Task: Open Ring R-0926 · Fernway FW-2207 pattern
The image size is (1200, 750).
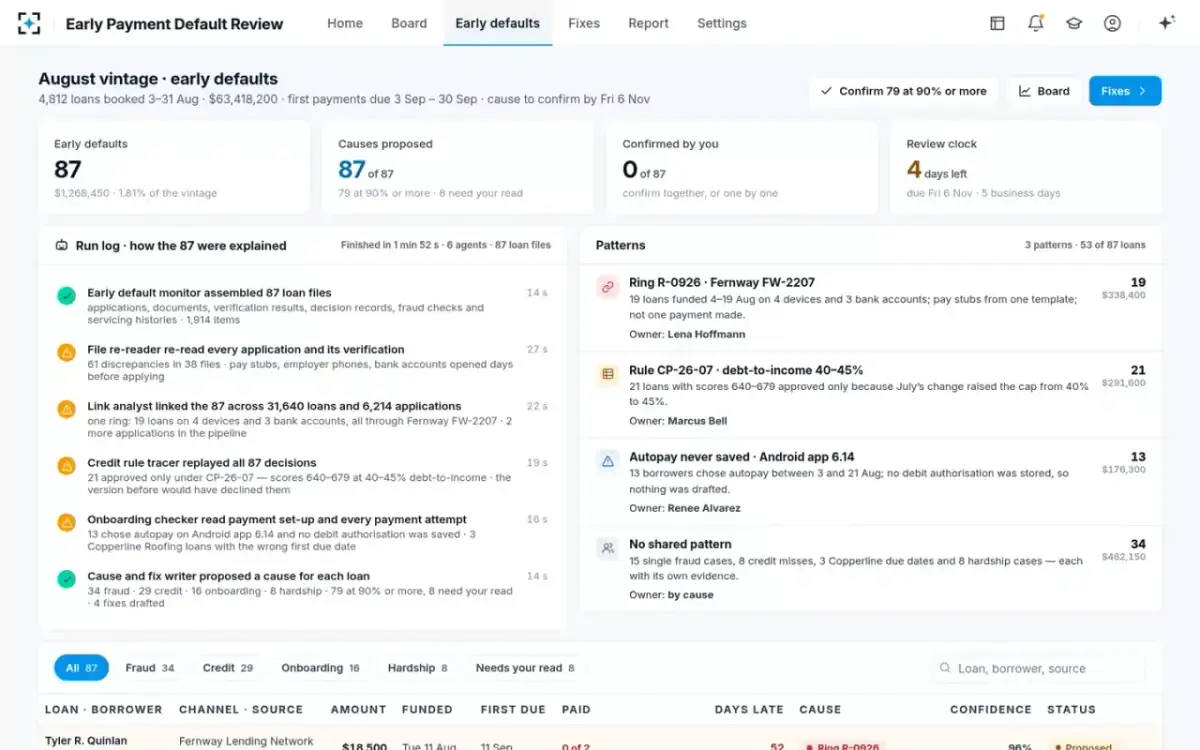Action: 871,308
